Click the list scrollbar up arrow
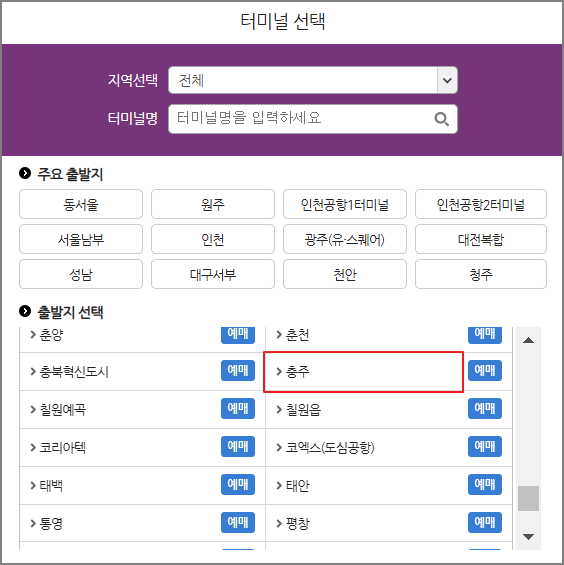 click(x=528, y=340)
